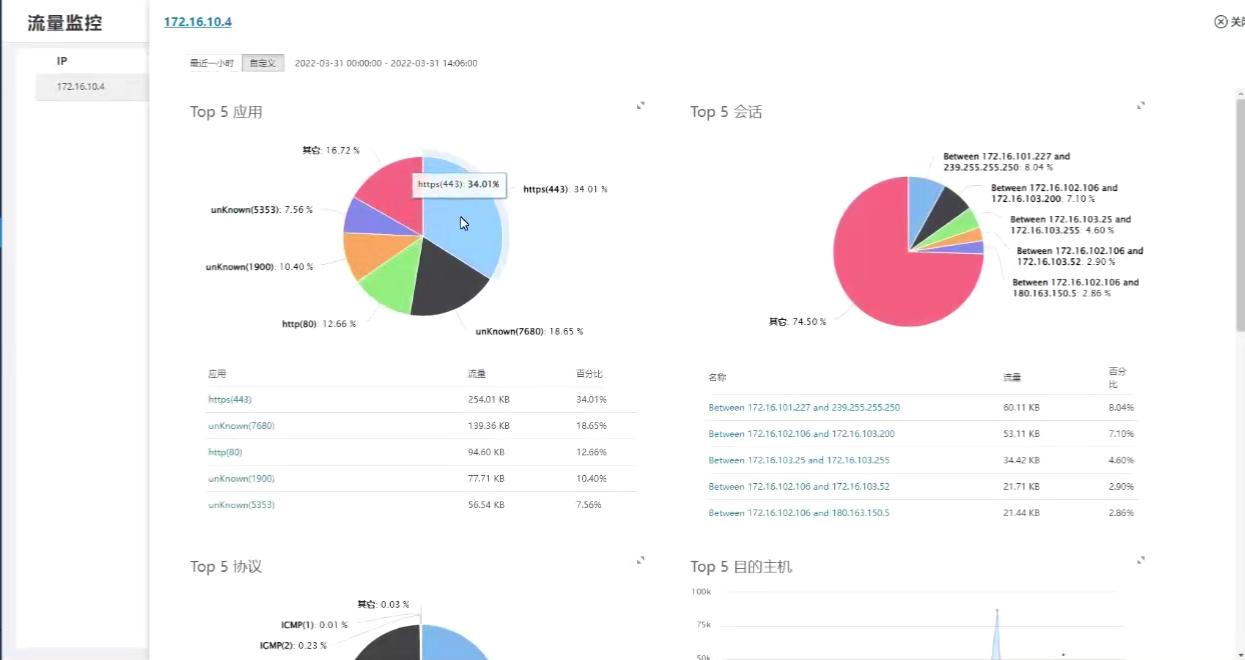This screenshot has height=660, width=1245.
Task: Open session Between 172.16.102.106 and 172.16.103.52 row link
Action: click(x=799, y=486)
